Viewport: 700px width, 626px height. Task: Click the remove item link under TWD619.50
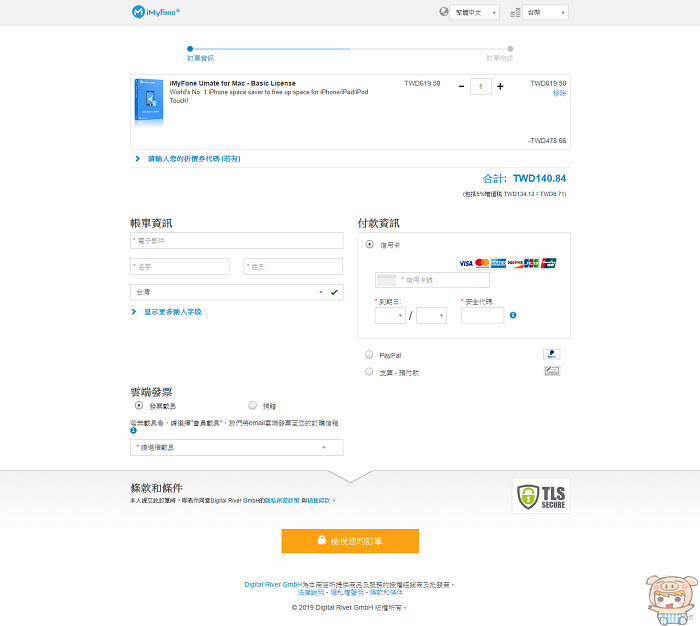coord(559,93)
